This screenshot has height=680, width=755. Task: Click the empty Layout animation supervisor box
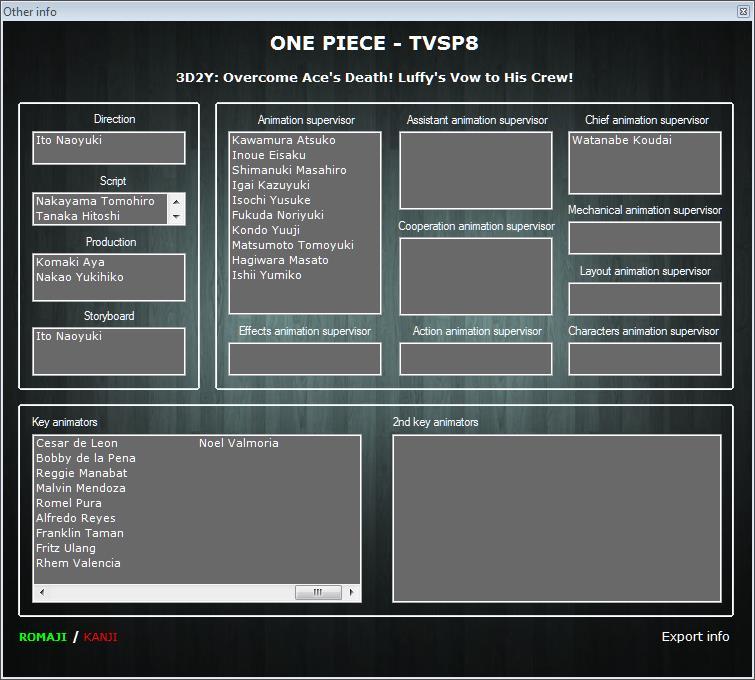tap(645, 299)
